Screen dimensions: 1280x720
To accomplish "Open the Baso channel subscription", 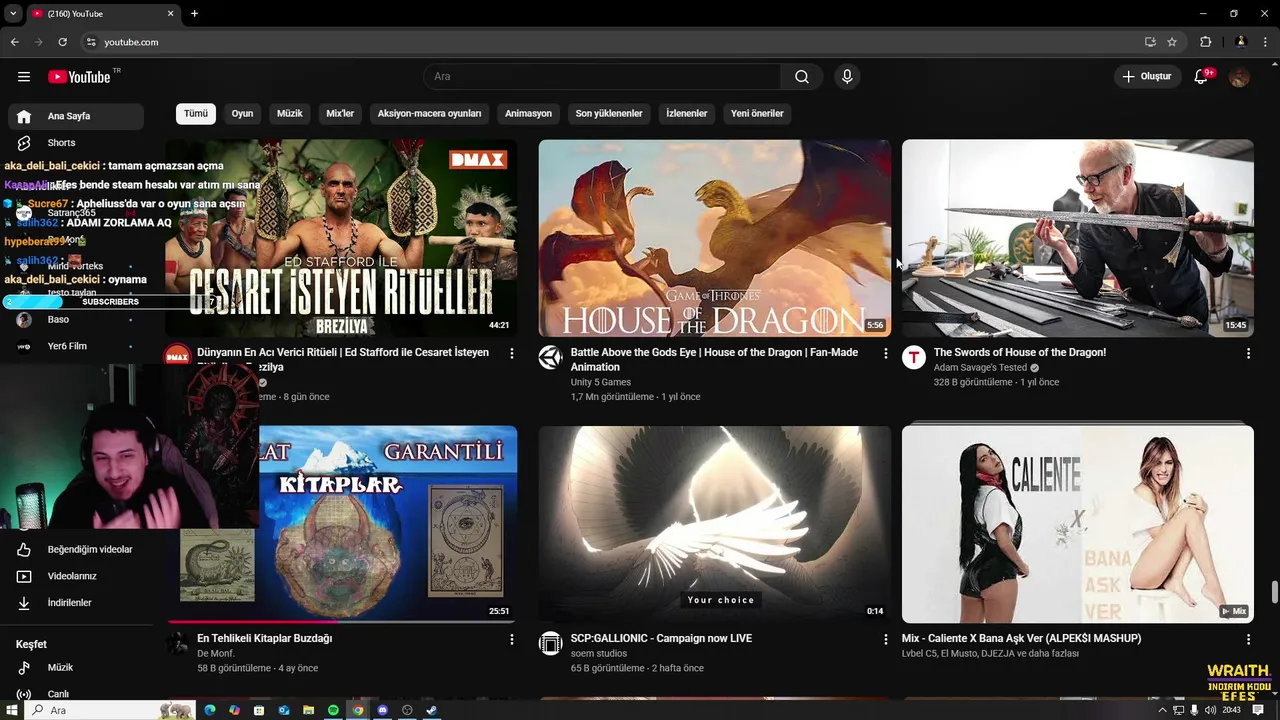I will tap(76, 320).
